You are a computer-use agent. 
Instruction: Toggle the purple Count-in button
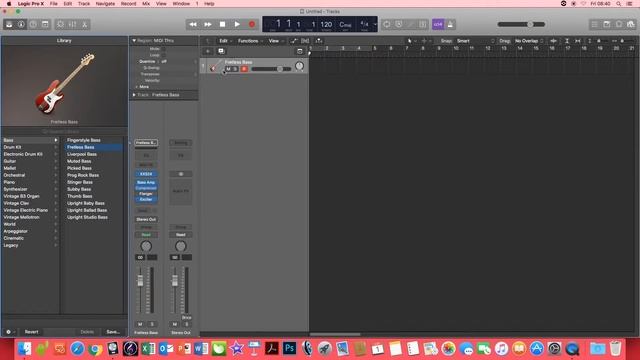pyautogui.click(x=438, y=24)
